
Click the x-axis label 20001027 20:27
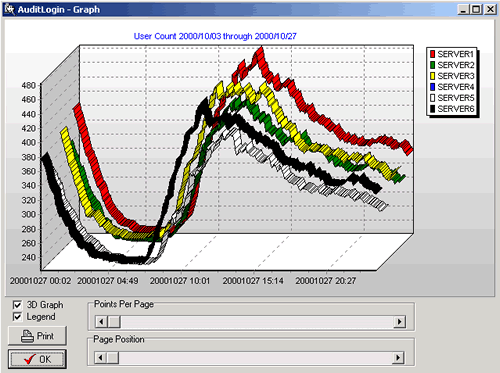pyautogui.click(x=326, y=281)
